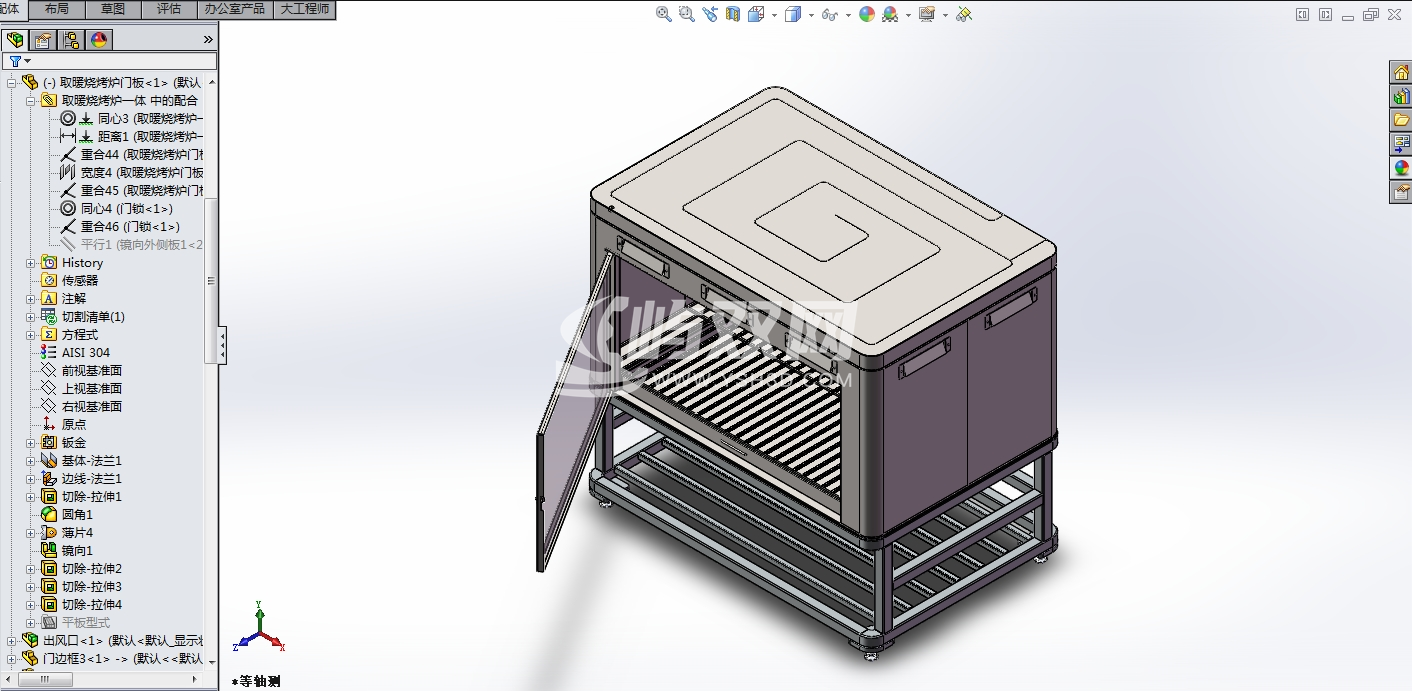Expand the 钣金 sheet metal feature
Image resolution: width=1412 pixels, height=691 pixels.
pos(30,443)
